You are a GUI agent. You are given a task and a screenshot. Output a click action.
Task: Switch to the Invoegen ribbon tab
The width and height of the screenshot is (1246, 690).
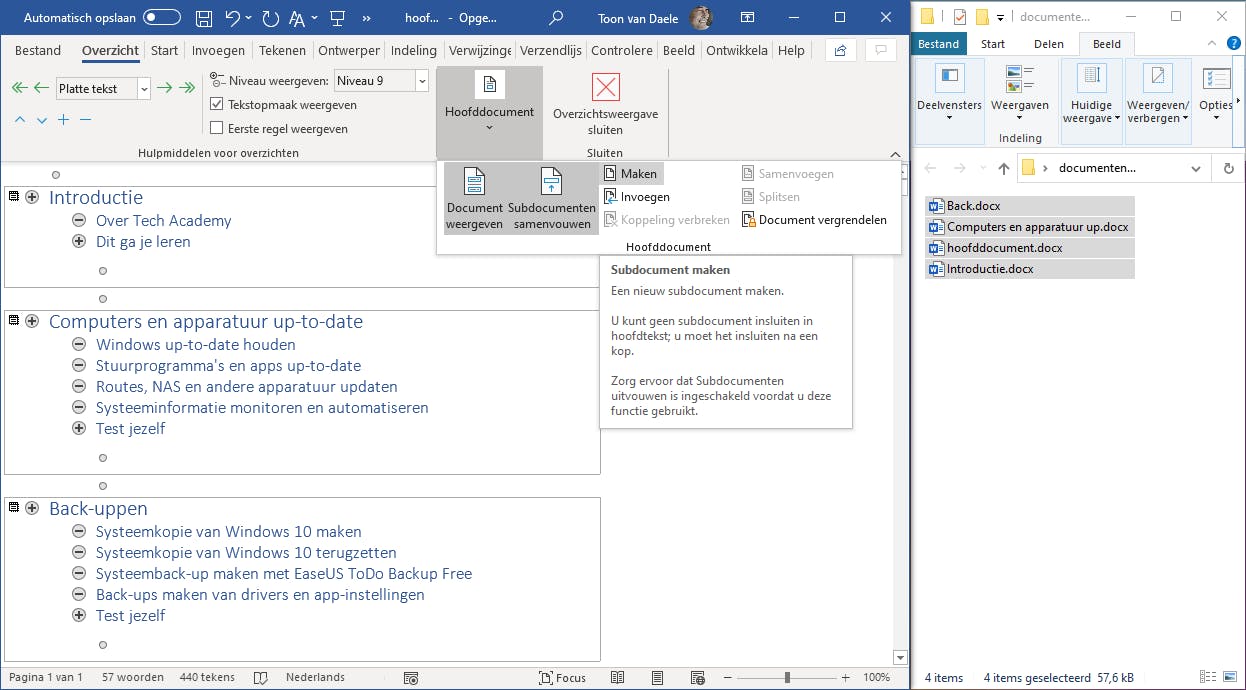(x=218, y=51)
